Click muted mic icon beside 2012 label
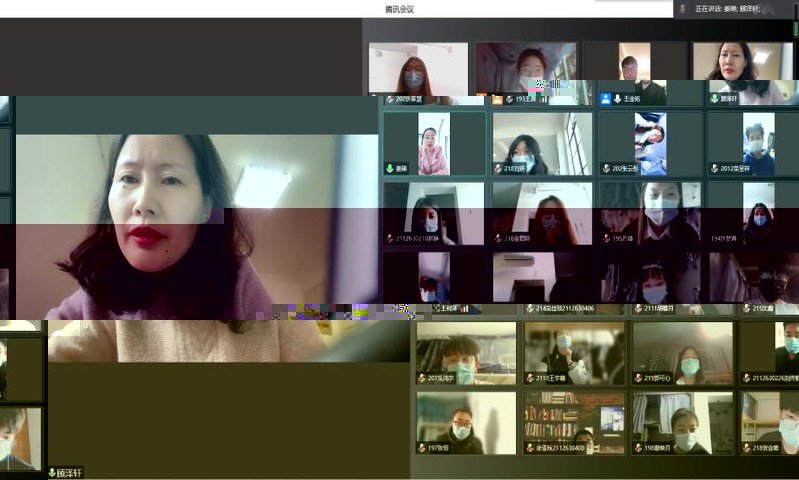This screenshot has height=480, width=799. coord(715,168)
